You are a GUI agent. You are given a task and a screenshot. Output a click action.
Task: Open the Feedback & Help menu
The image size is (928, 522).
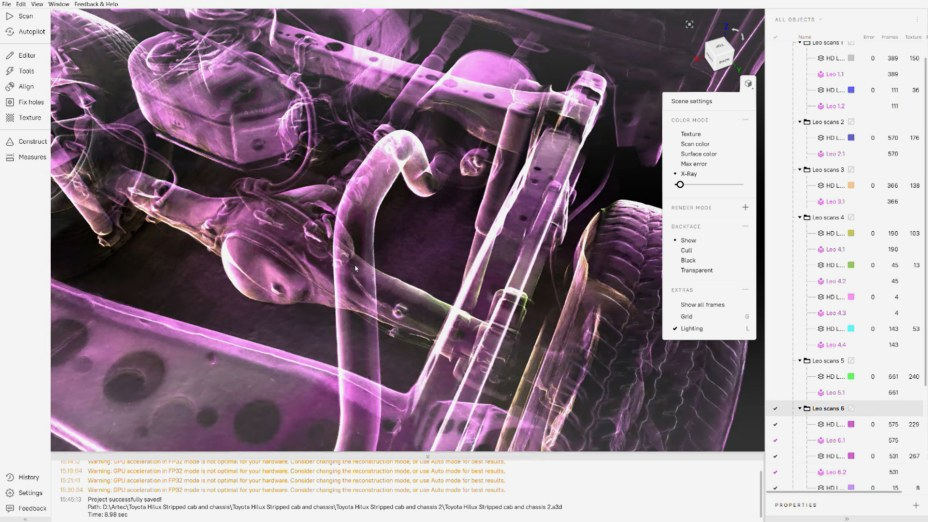click(96, 4)
